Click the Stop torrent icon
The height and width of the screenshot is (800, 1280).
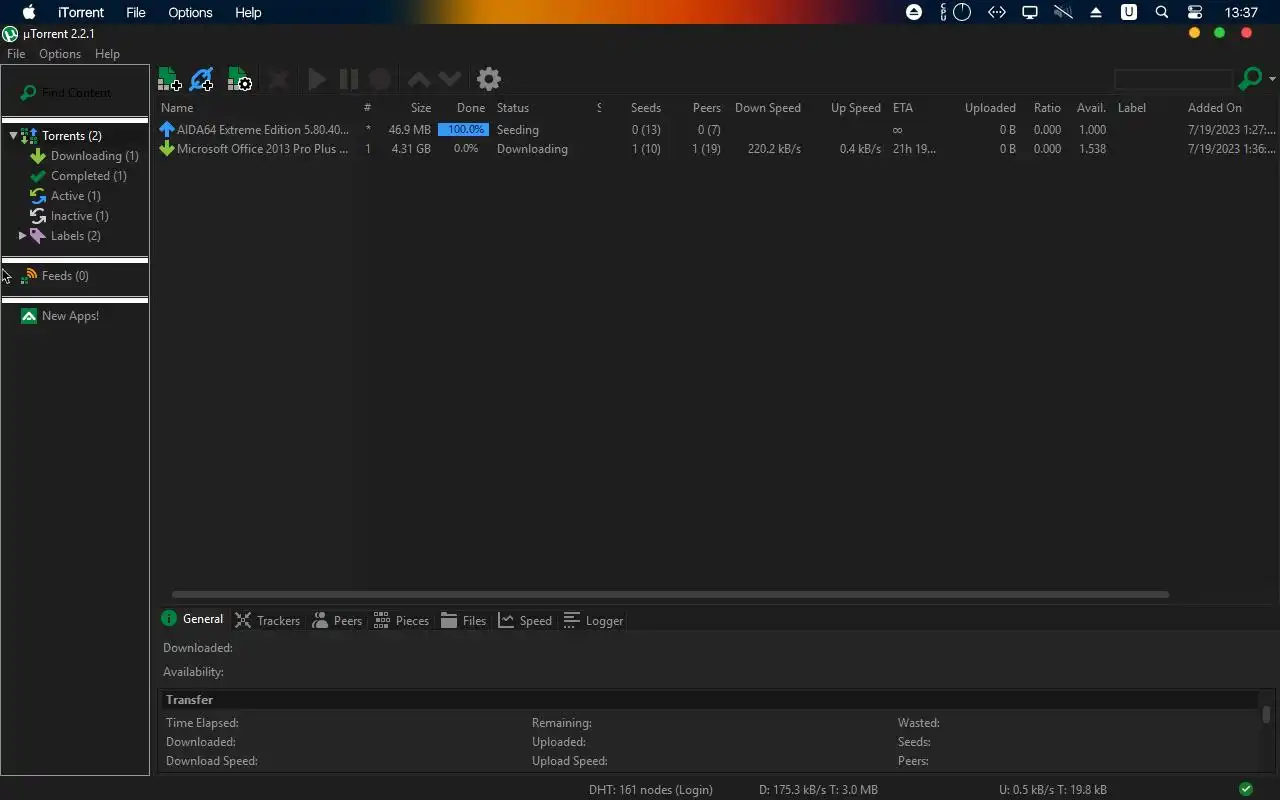tap(380, 79)
